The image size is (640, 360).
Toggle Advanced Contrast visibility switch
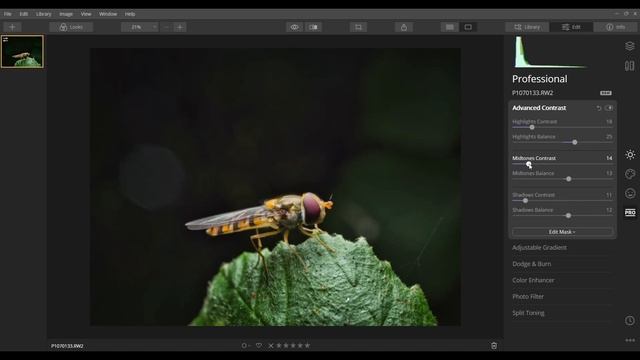(609, 108)
